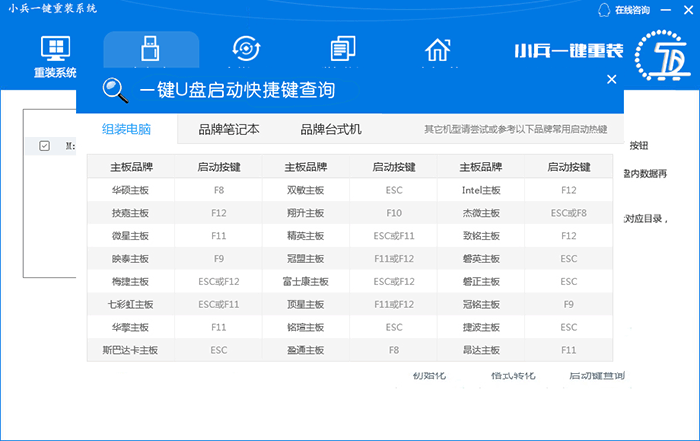Switch to the 品牌笔记本 tab
The image size is (700, 441).
pos(228,130)
